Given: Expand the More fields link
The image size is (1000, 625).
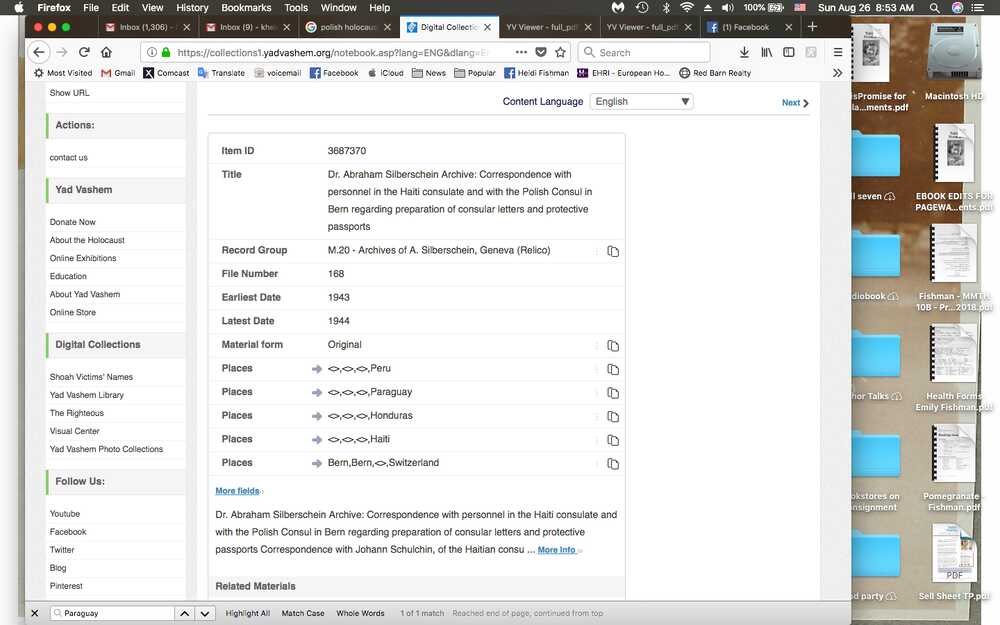Looking at the screenshot, I should tap(237, 490).
